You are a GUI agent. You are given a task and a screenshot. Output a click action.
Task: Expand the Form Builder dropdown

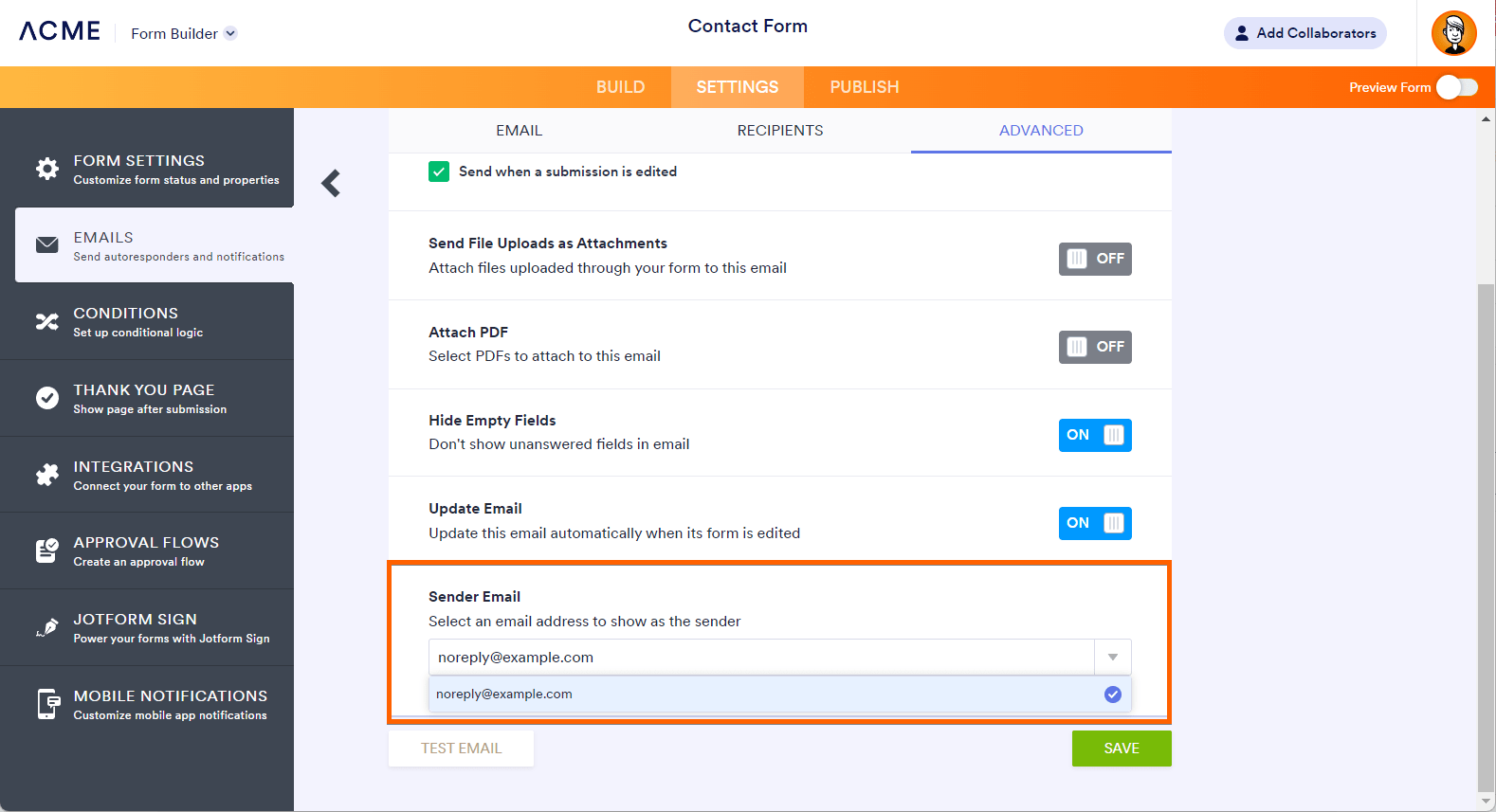230,33
